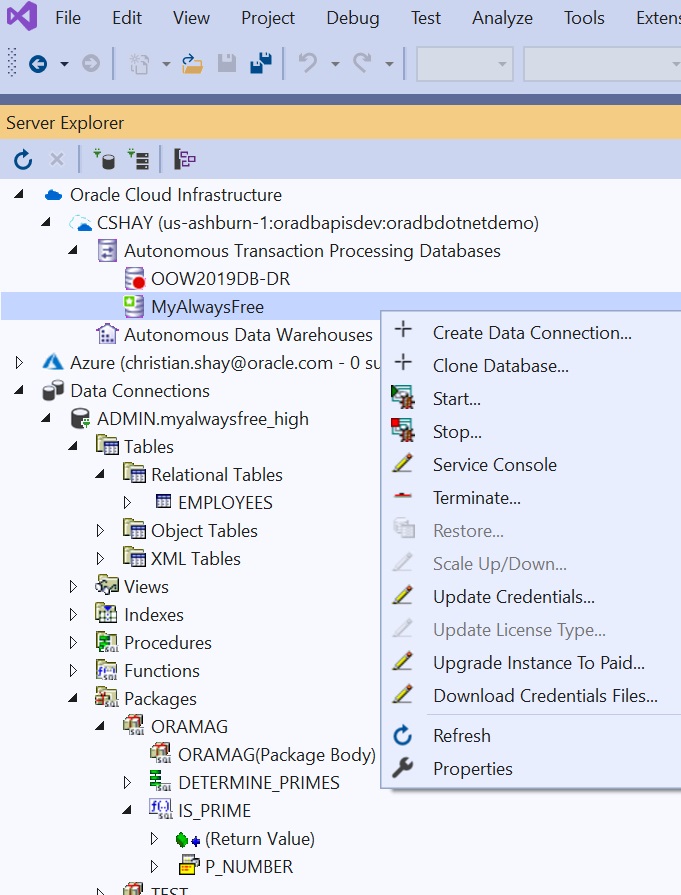The image size is (681, 895).
Task: Expand the EMPLOYEES table node
Action: [x=127, y=502]
